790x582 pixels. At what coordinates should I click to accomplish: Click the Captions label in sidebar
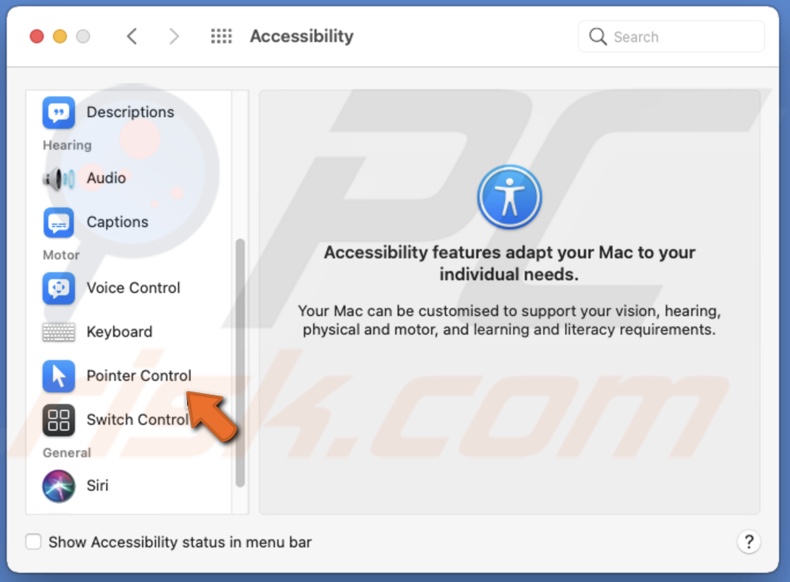[x=117, y=222]
